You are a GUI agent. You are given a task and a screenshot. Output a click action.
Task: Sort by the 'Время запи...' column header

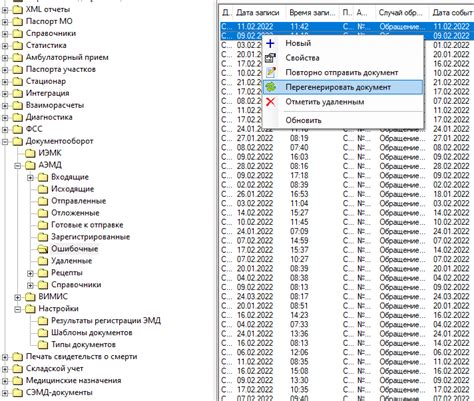[x=312, y=13]
